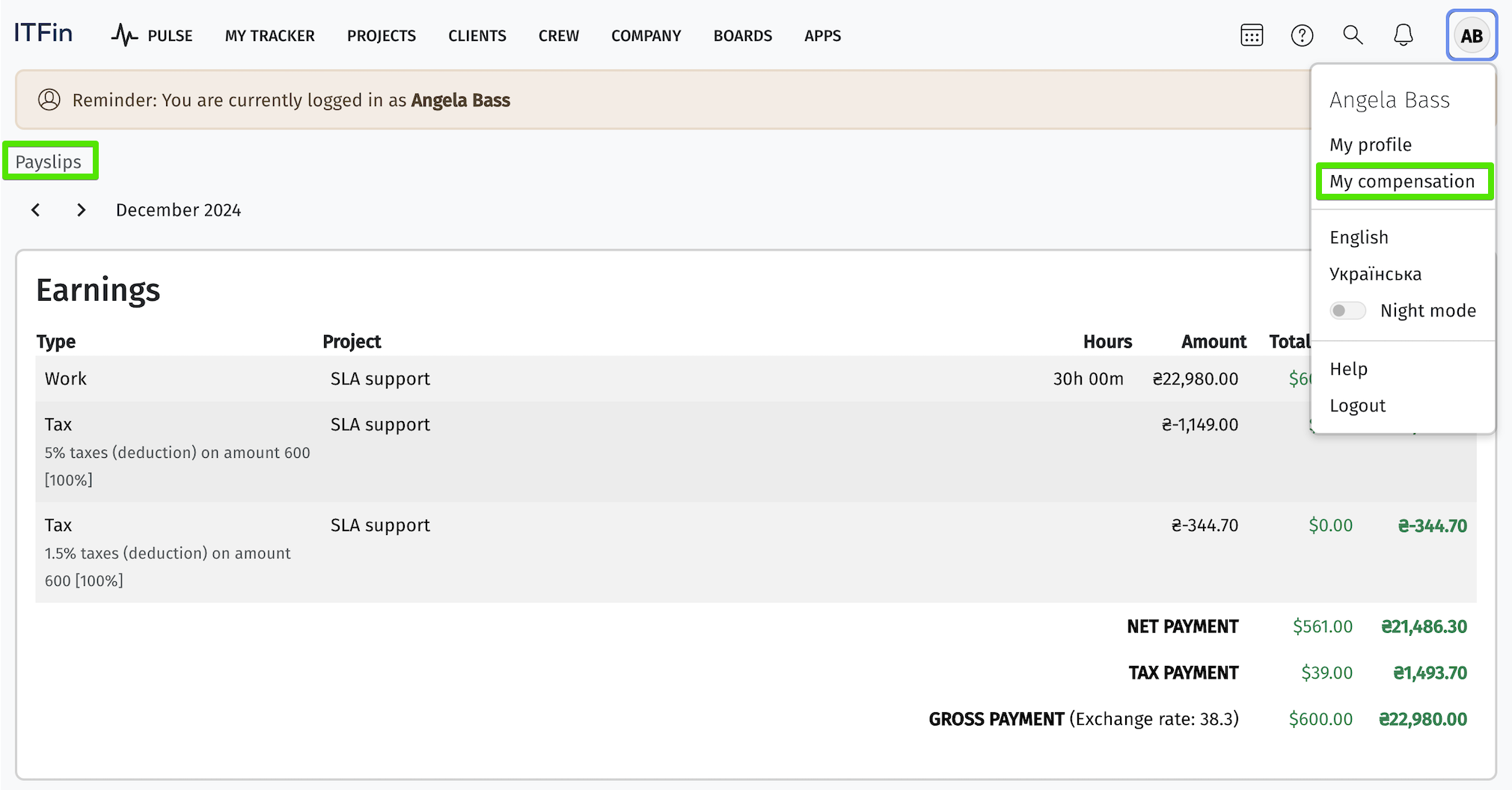Screen dimensions: 1512x790
Task: Click the ₴1,493.70 tax payment value
Action: point(1430,673)
